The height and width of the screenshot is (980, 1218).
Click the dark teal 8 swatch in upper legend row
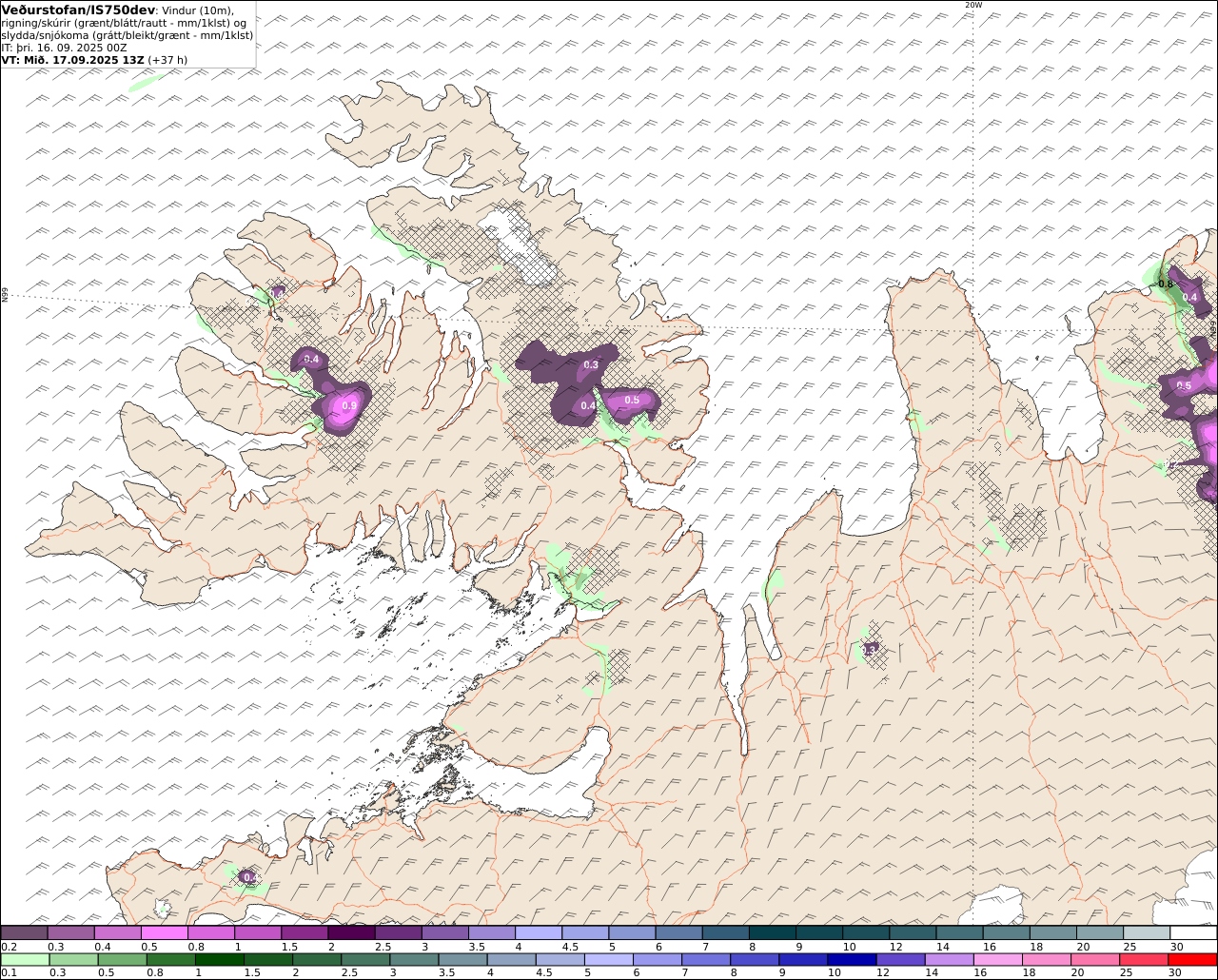(x=773, y=932)
